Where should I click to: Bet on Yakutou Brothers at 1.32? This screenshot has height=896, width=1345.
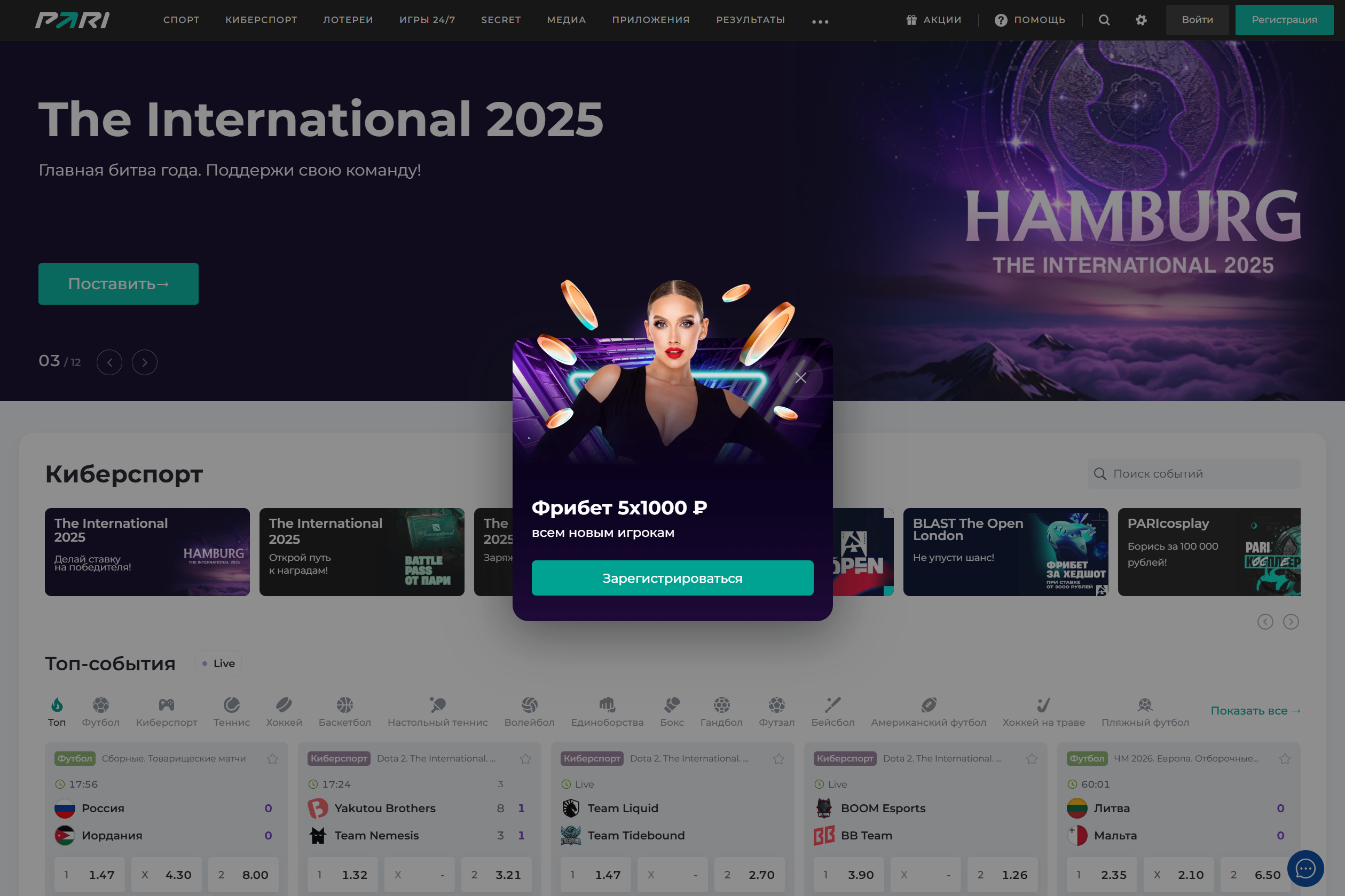(x=342, y=875)
